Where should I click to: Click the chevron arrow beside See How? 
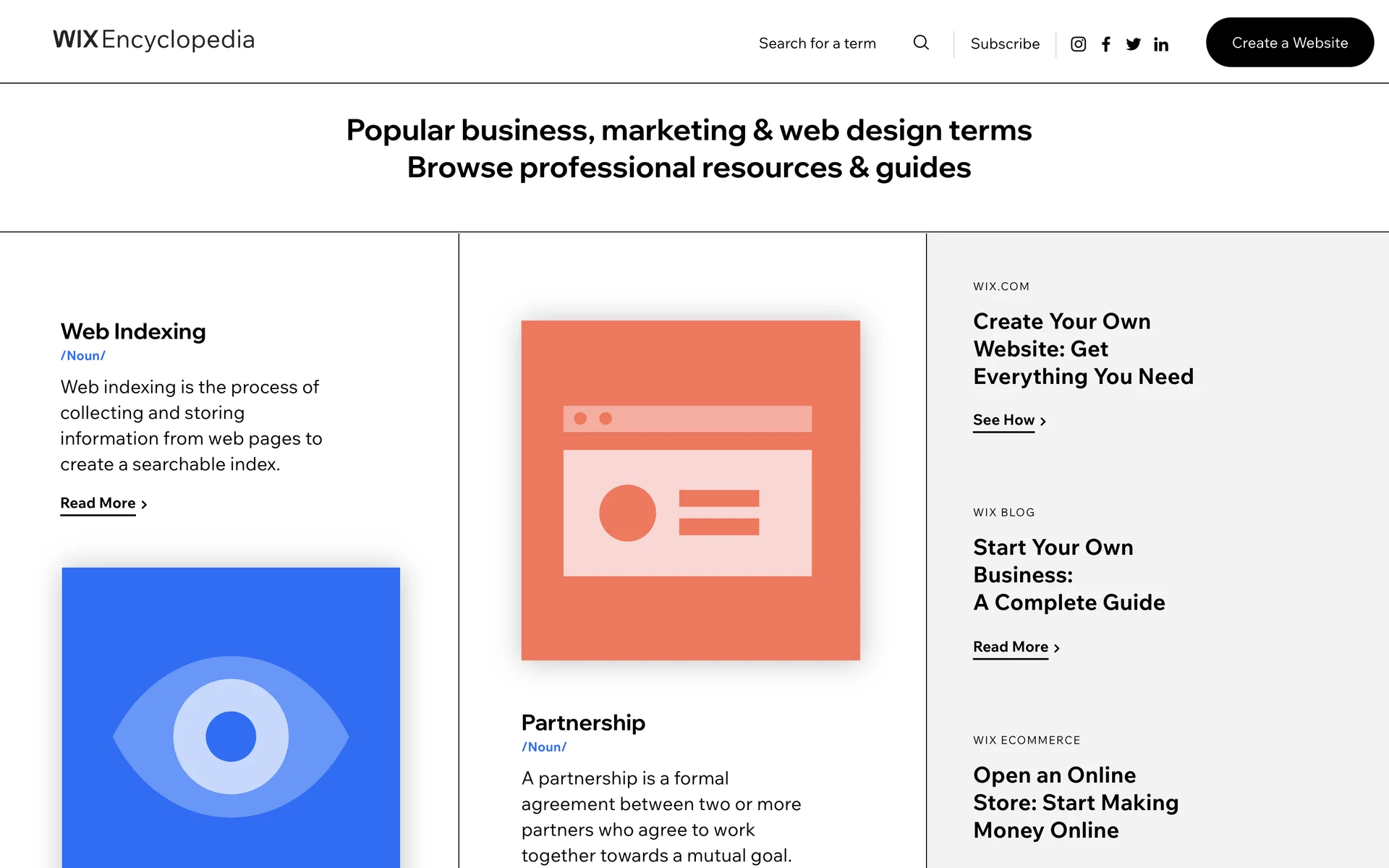tap(1043, 421)
